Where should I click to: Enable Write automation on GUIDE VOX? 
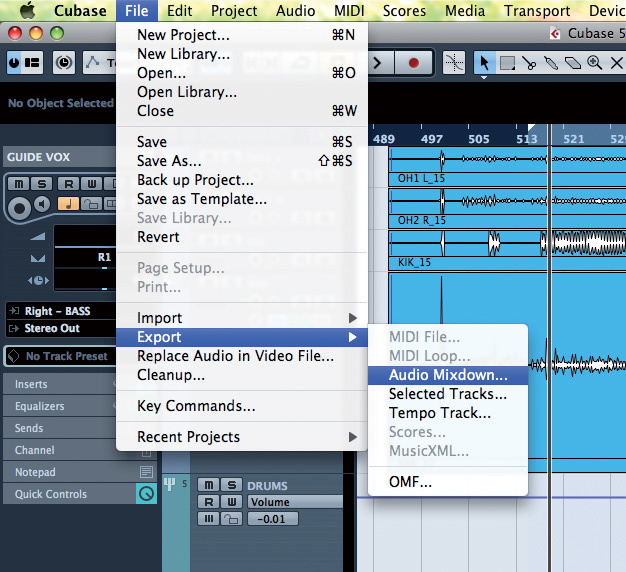(91, 184)
